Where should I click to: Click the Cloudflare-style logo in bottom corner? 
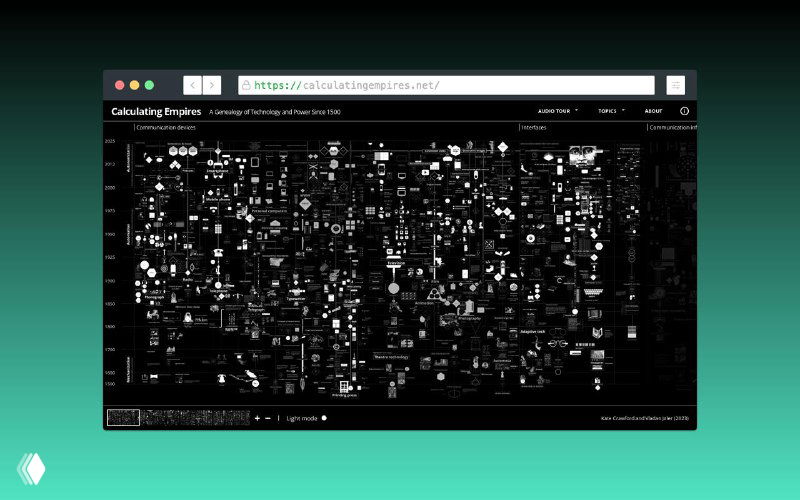point(29,469)
